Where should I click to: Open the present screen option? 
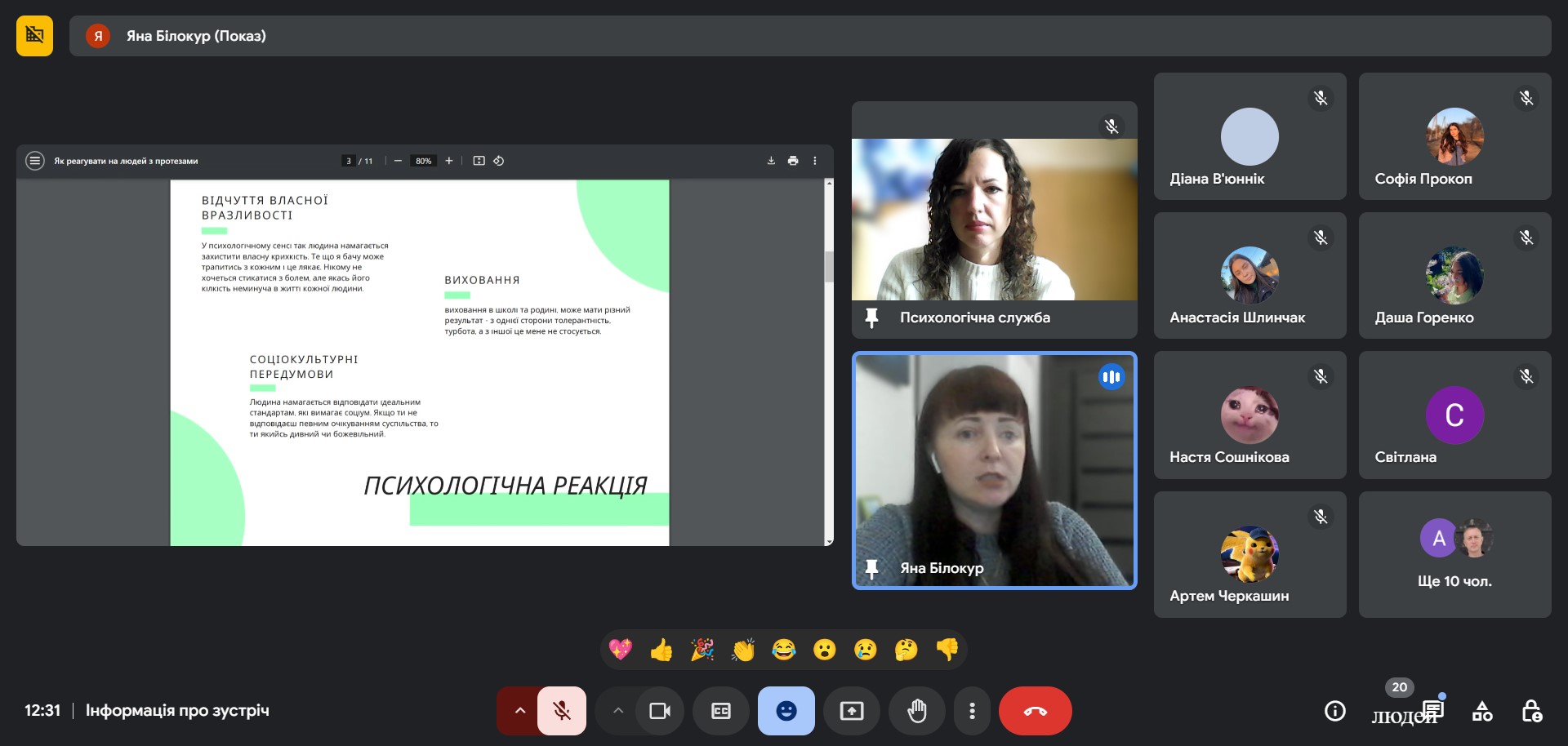[x=851, y=711]
